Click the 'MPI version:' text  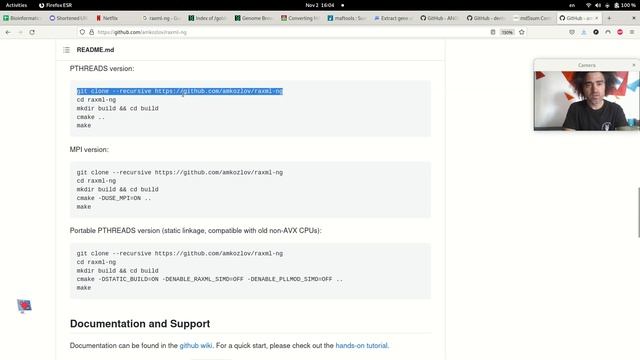[89, 149]
